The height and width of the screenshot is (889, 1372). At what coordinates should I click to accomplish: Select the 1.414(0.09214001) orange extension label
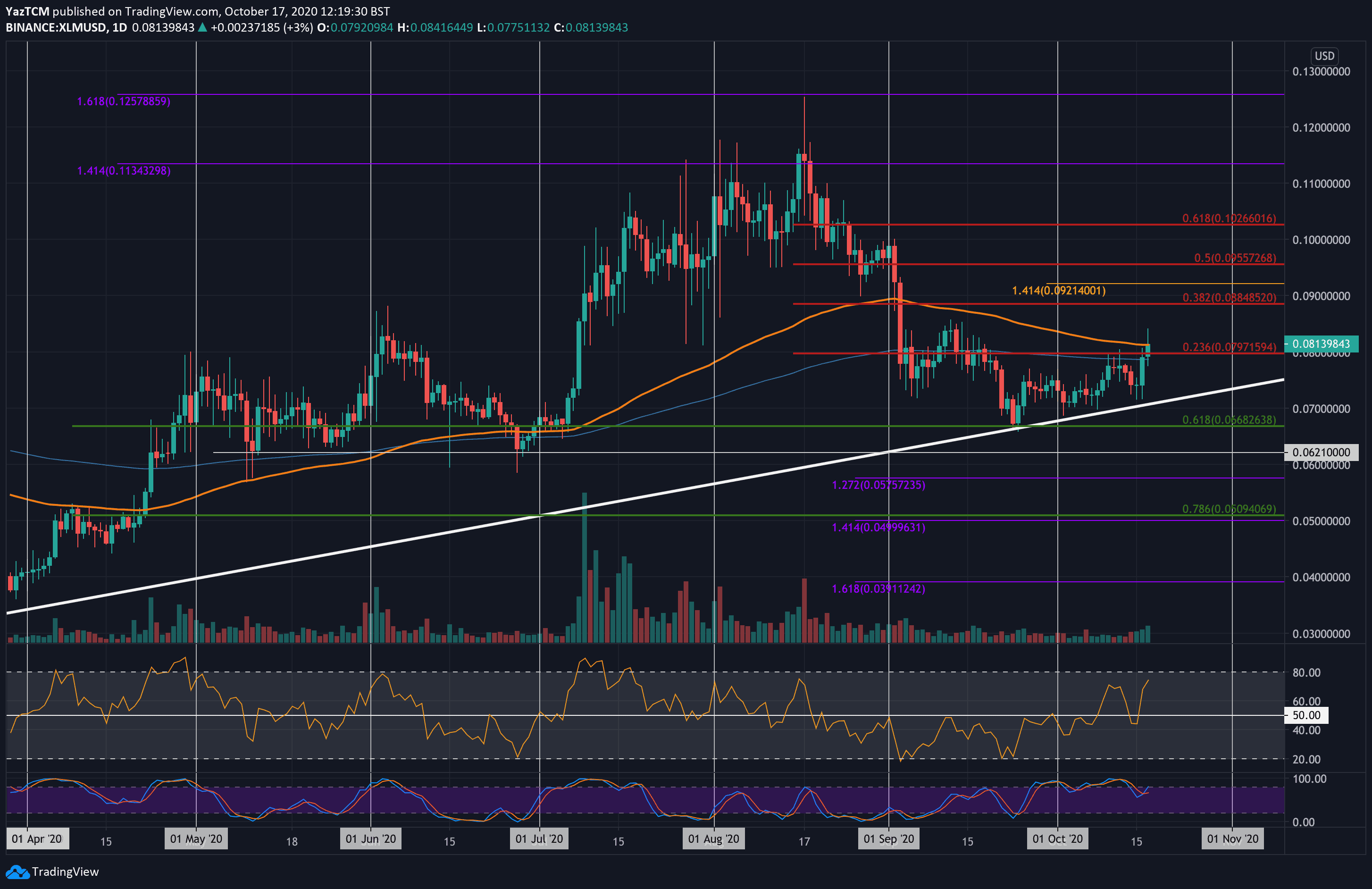pos(1058,291)
